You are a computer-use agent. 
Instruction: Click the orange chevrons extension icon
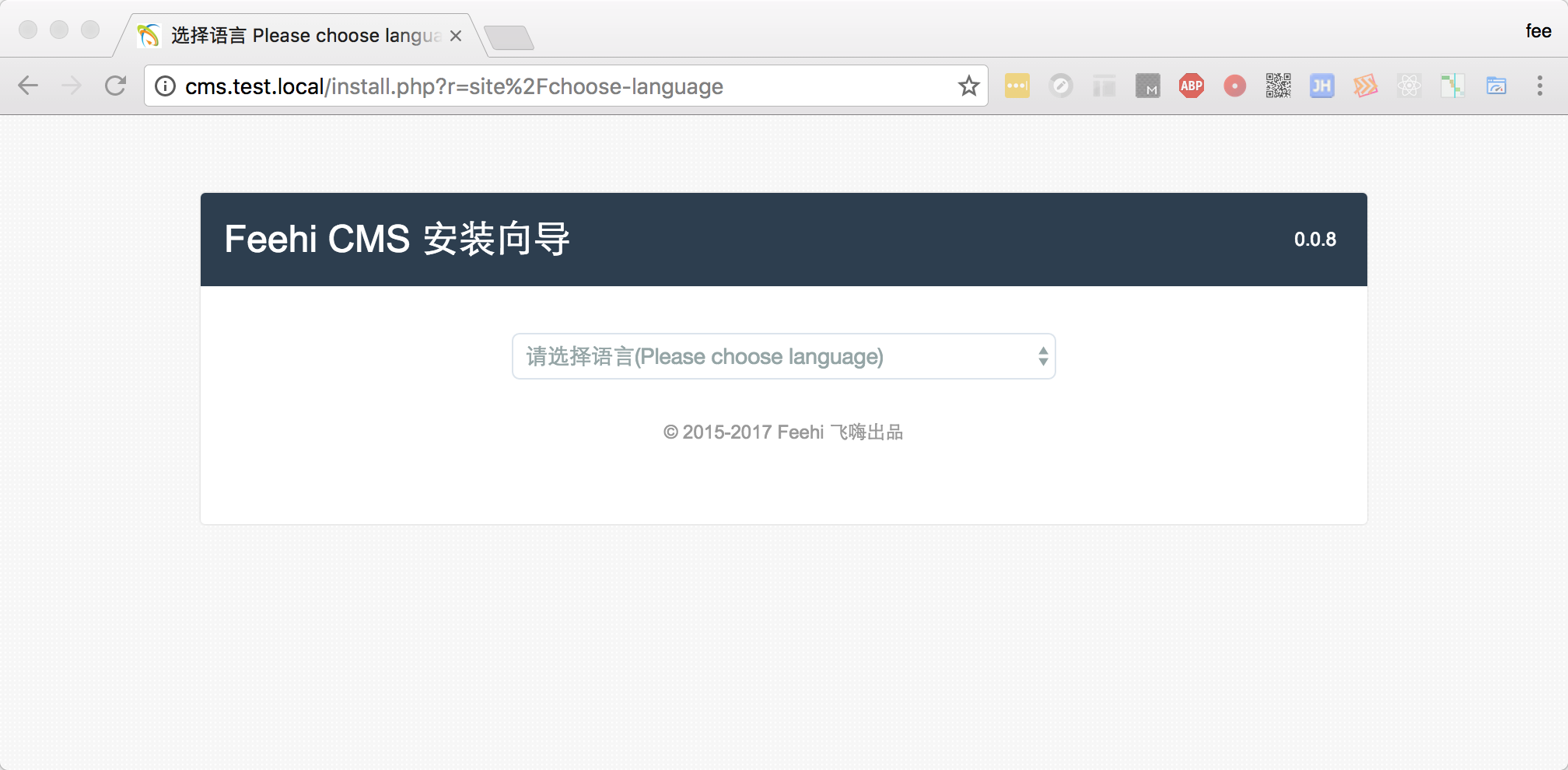click(x=1365, y=86)
